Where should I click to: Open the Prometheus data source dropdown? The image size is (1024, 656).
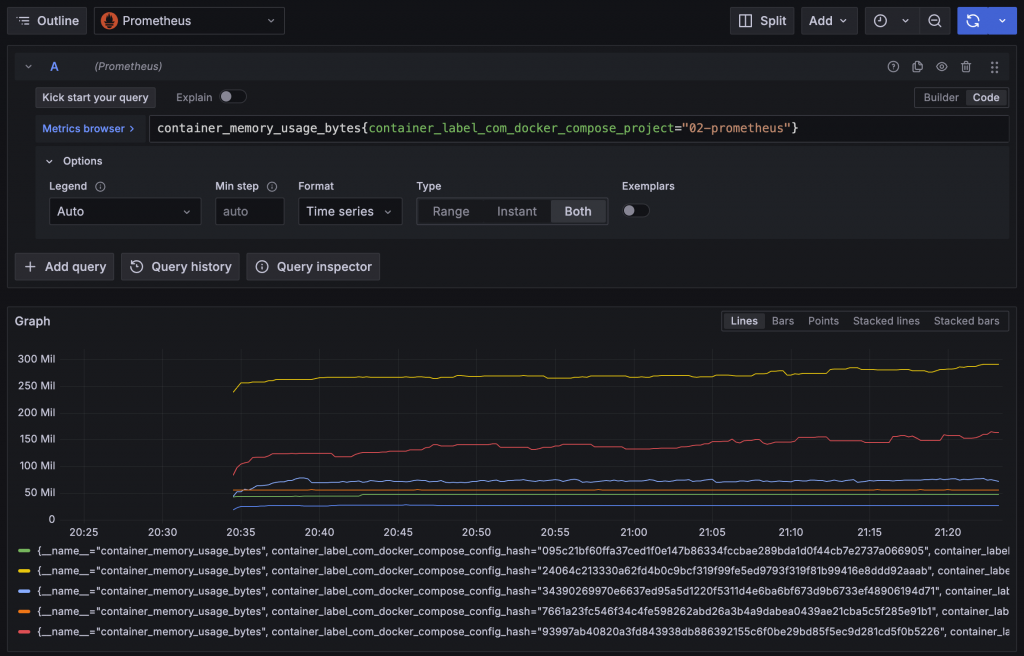[189, 21]
